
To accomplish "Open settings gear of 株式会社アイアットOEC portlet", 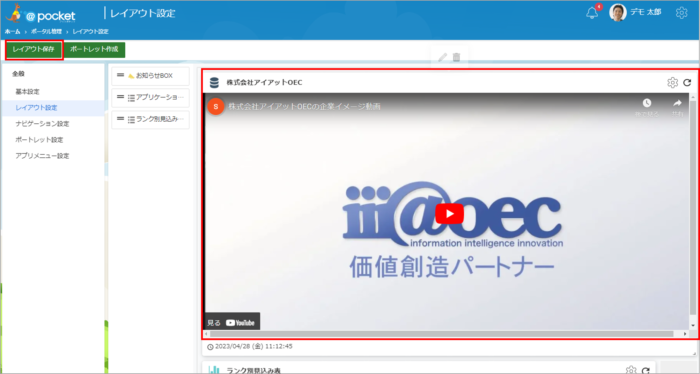I will [x=672, y=83].
